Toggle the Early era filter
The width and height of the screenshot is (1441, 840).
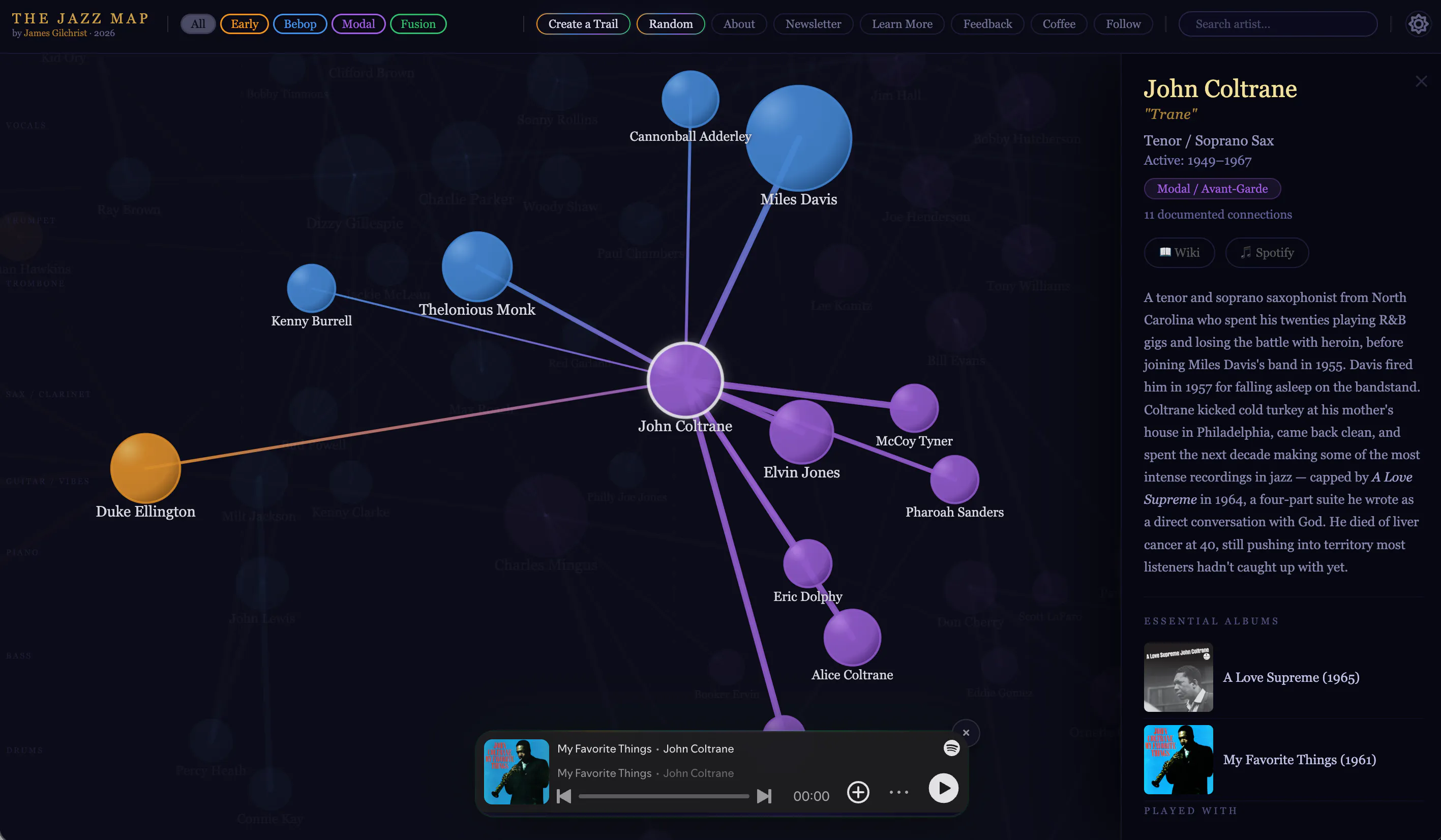tap(245, 24)
